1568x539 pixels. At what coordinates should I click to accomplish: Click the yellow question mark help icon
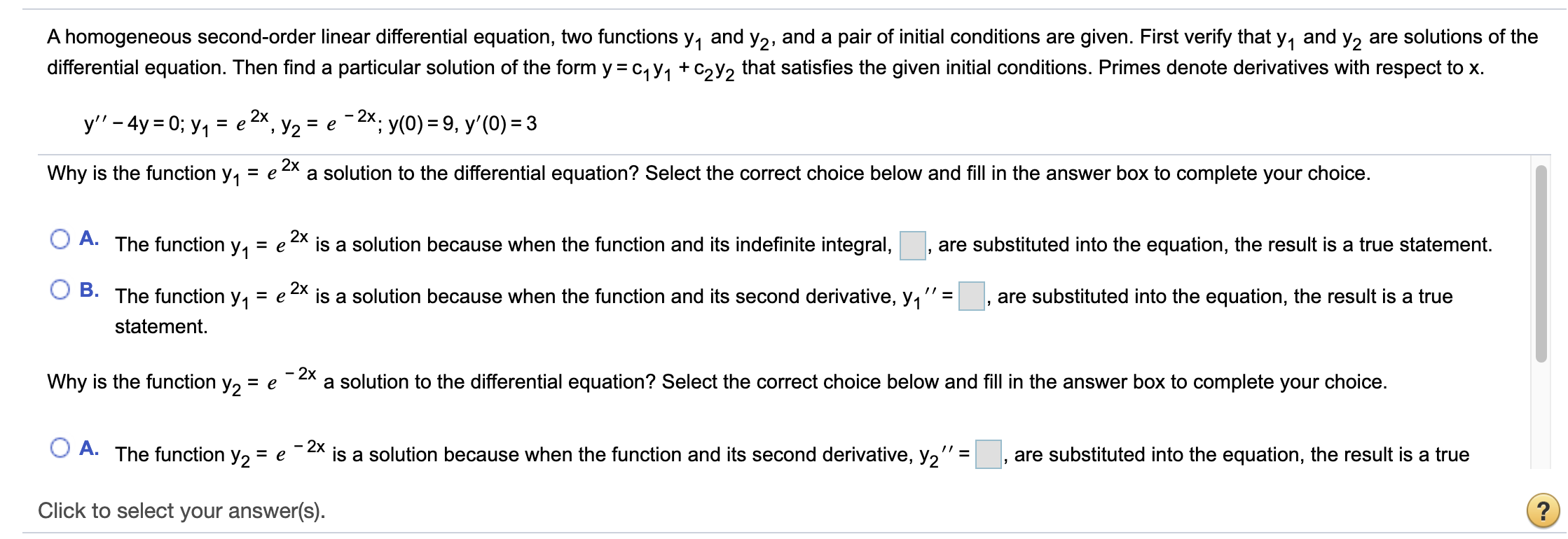click(1542, 511)
